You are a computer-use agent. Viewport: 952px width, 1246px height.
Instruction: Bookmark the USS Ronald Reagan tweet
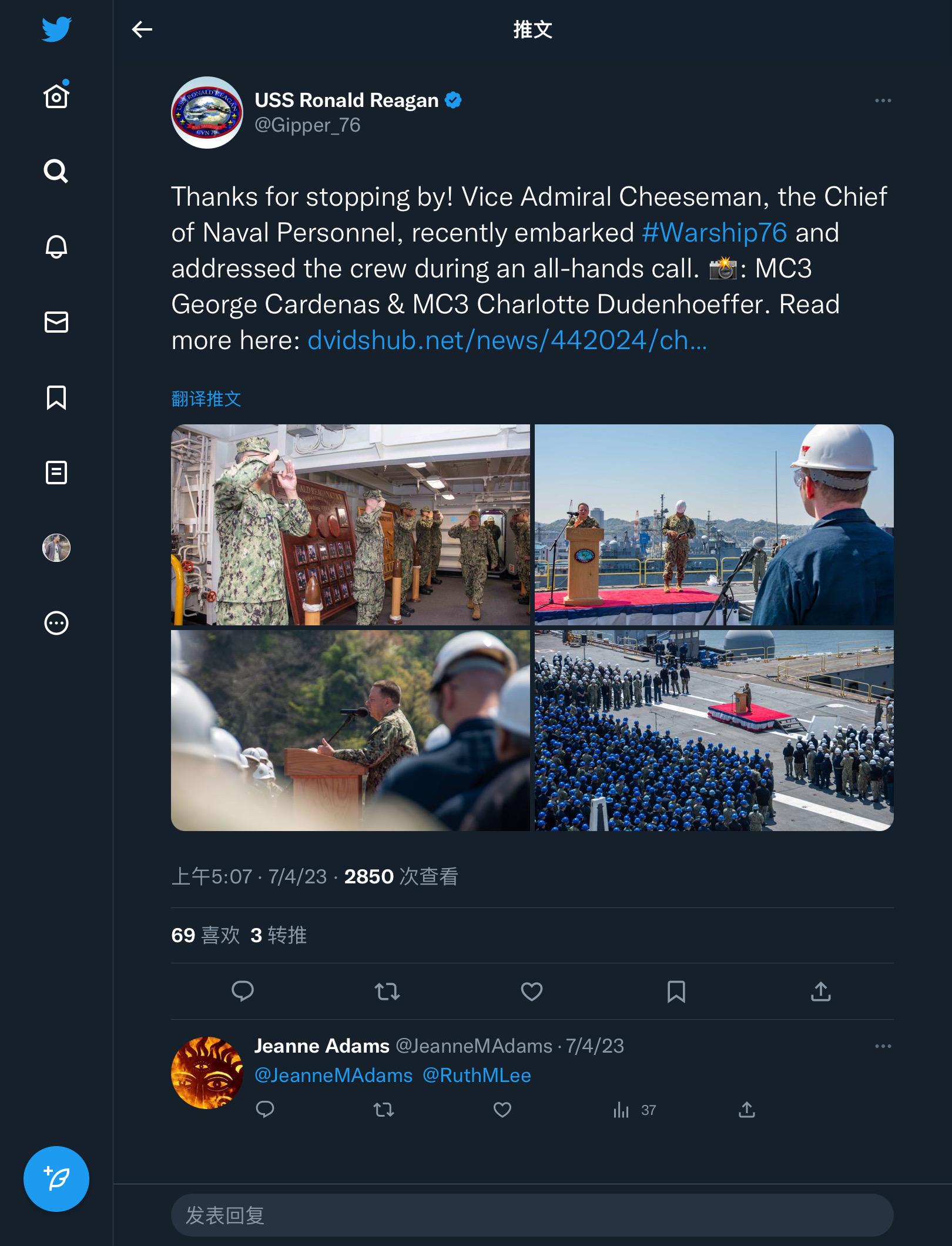click(x=676, y=992)
